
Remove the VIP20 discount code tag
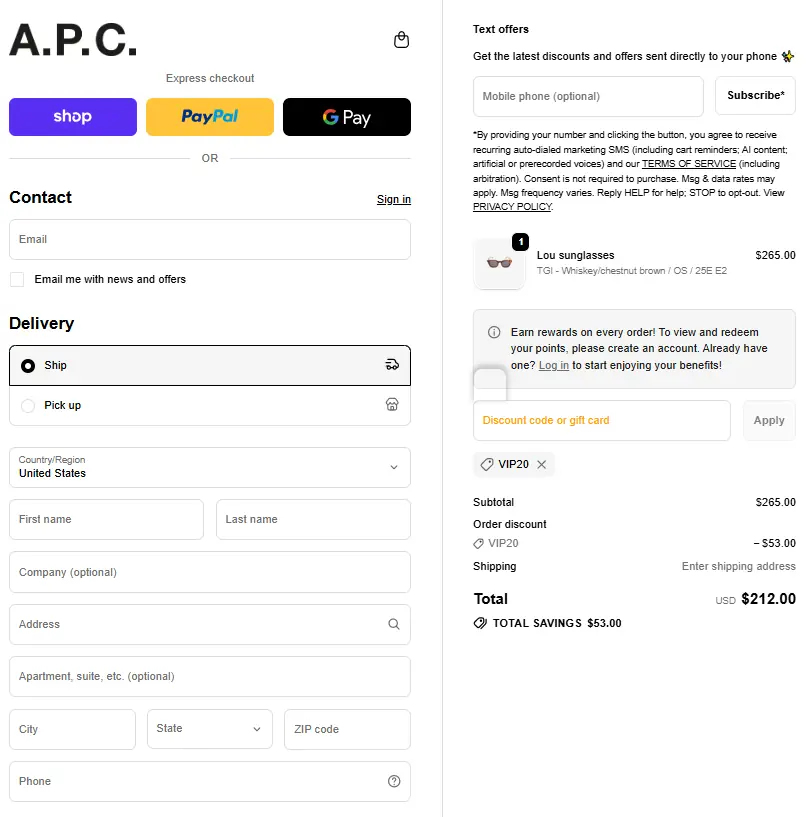point(542,464)
